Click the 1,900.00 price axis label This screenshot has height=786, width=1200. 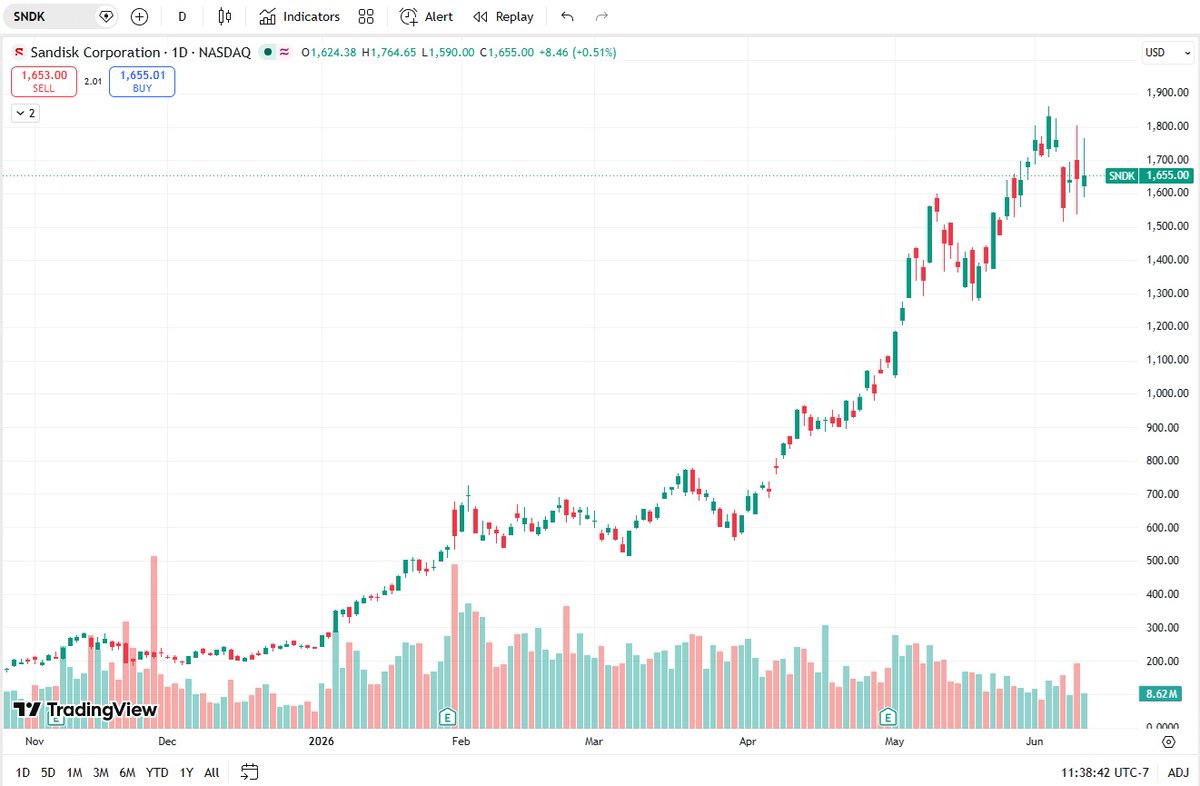pos(1167,93)
